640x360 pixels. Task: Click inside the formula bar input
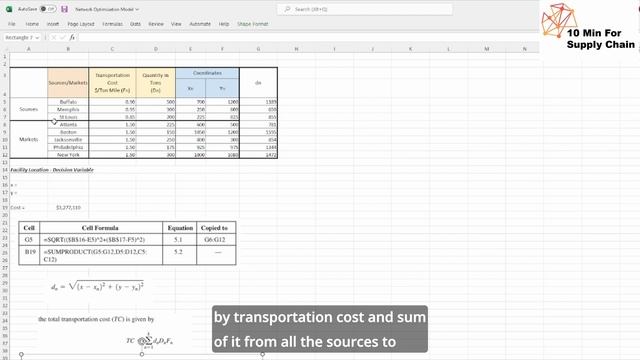coord(308,38)
